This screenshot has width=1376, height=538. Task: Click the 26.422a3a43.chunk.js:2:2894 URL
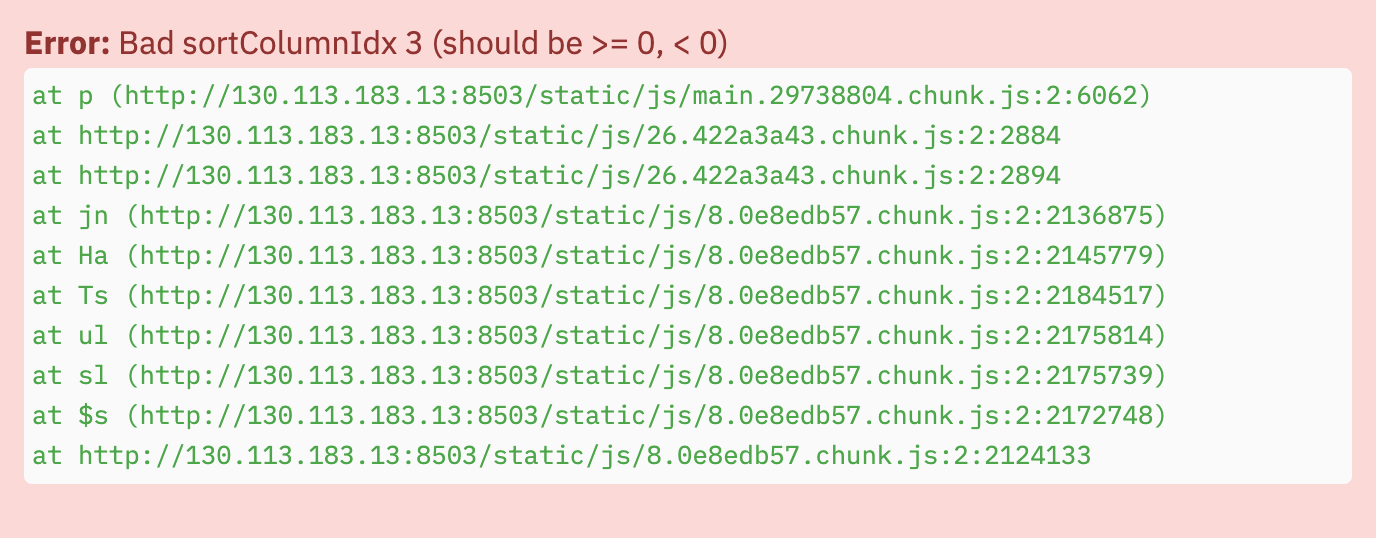click(x=569, y=177)
